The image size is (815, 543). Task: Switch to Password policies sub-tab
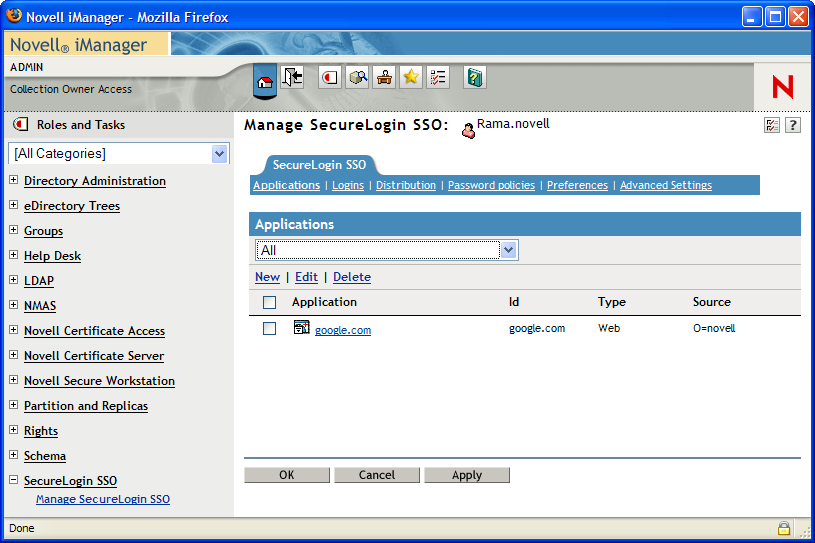point(491,186)
